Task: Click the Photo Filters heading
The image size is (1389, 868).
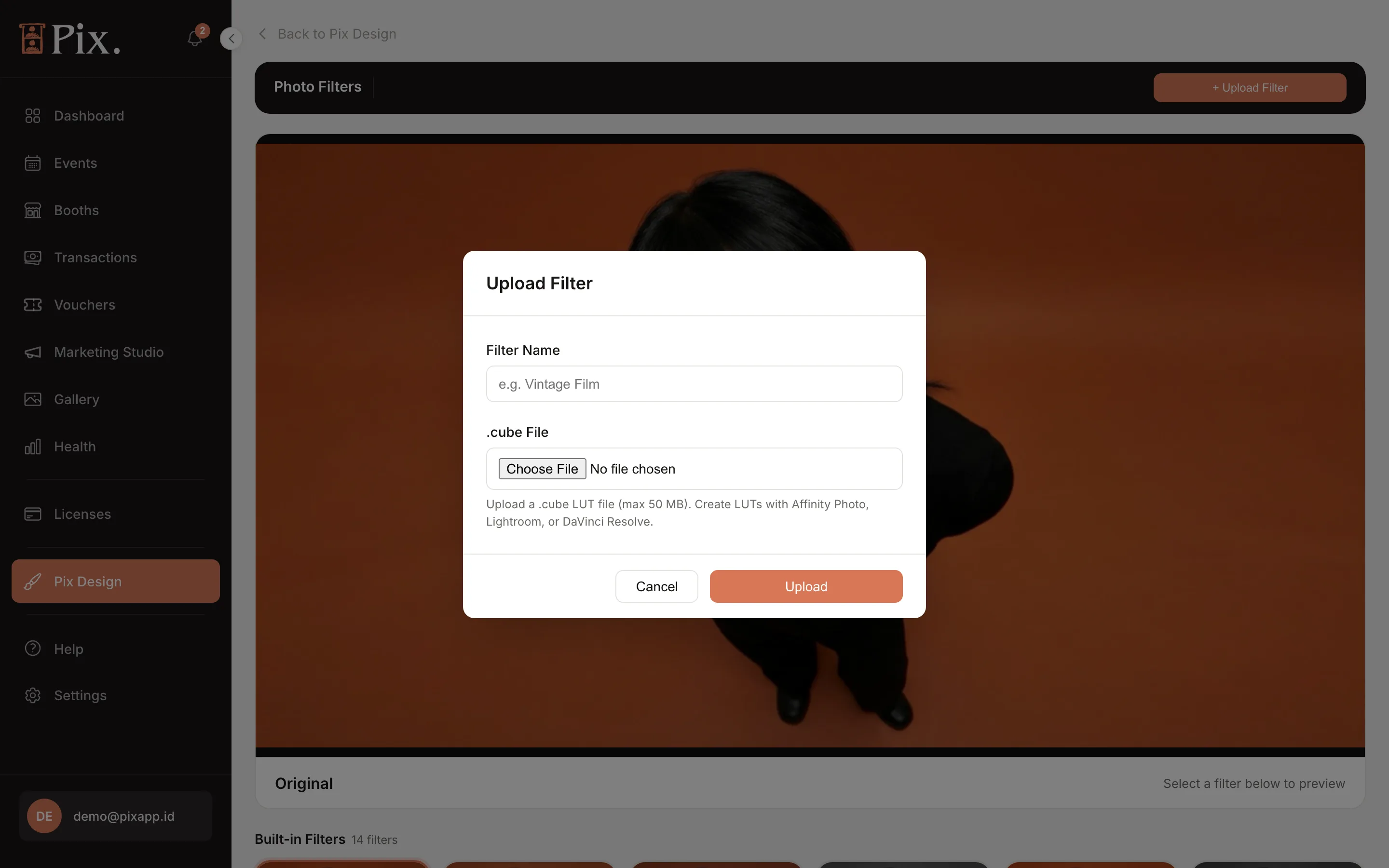Action: [317, 87]
